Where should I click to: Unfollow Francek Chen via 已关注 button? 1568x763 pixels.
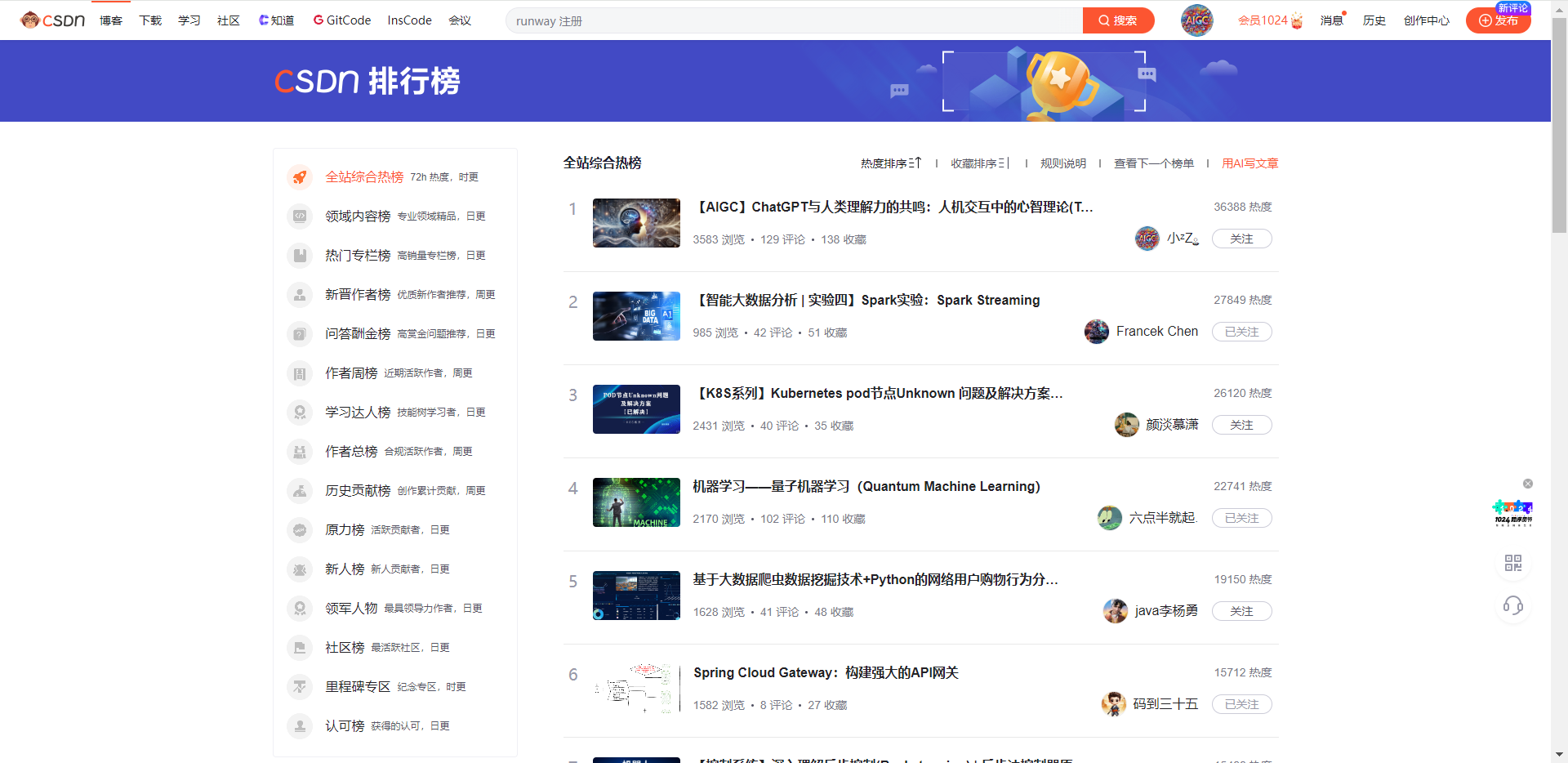[x=1241, y=332]
